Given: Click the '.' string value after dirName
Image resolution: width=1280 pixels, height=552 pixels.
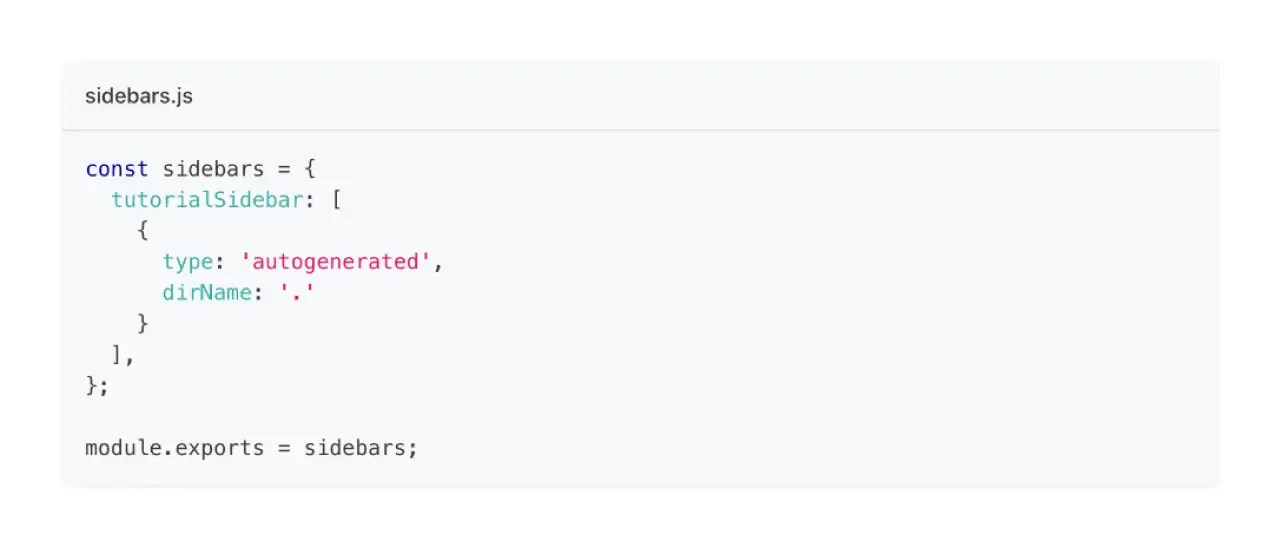Looking at the screenshot, I should pyautogui.click(x=297, y=293).
